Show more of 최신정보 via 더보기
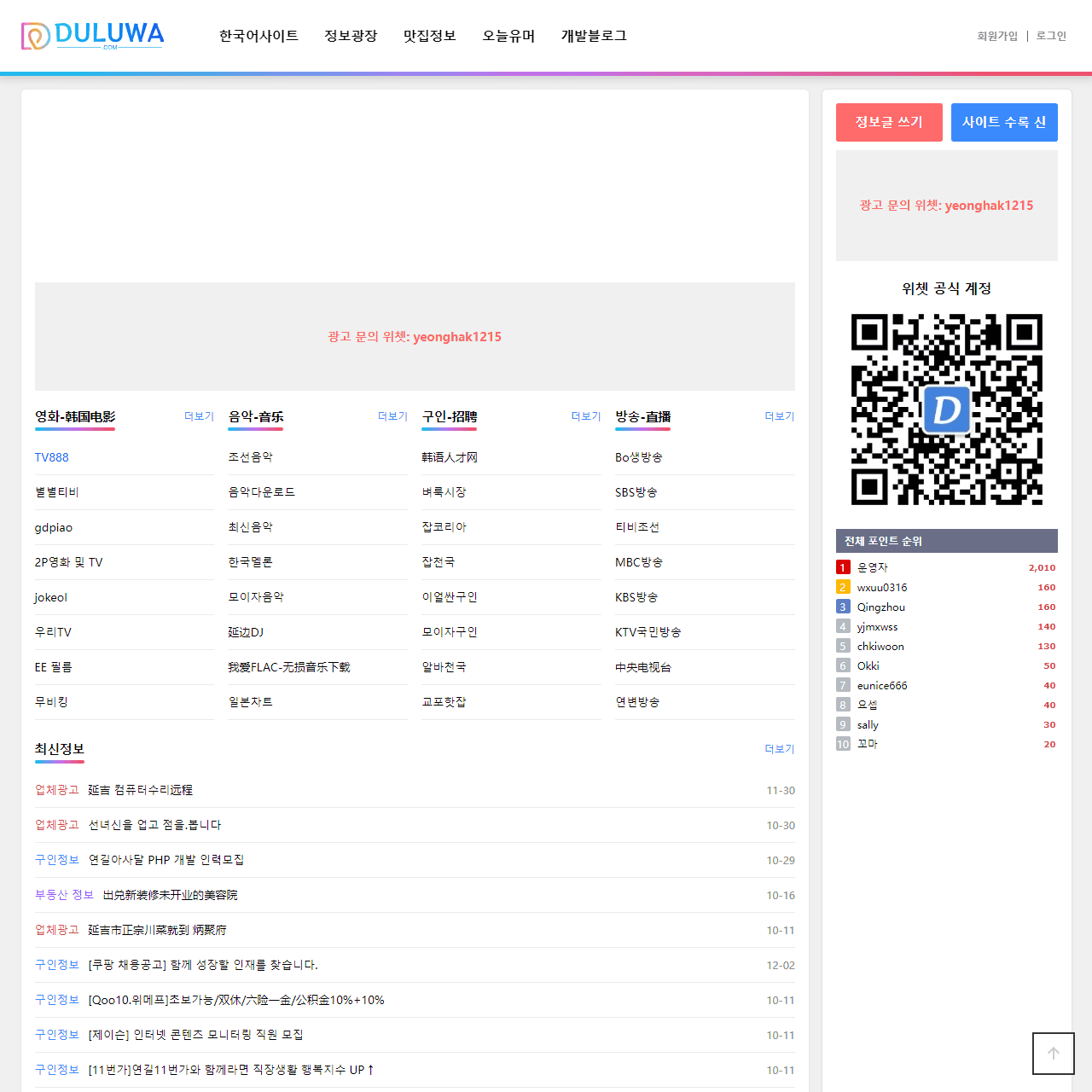Screen dimensions: 1092x1092 pyautogui.click(x=779, y=749)
